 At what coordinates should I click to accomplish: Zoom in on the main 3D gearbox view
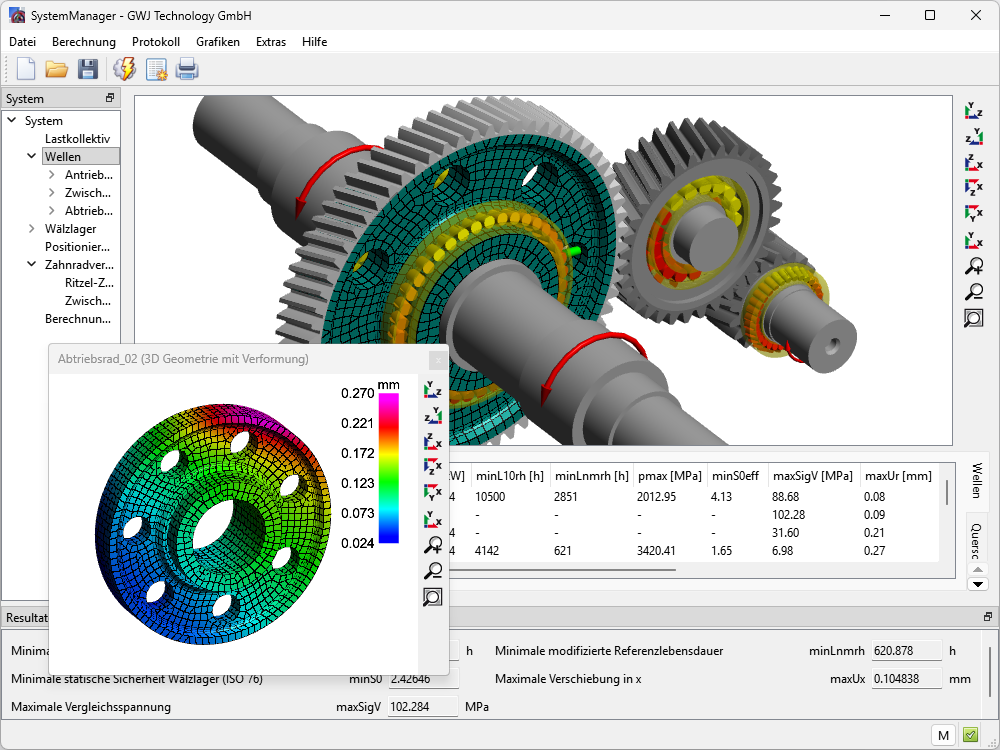click(973, 266)
